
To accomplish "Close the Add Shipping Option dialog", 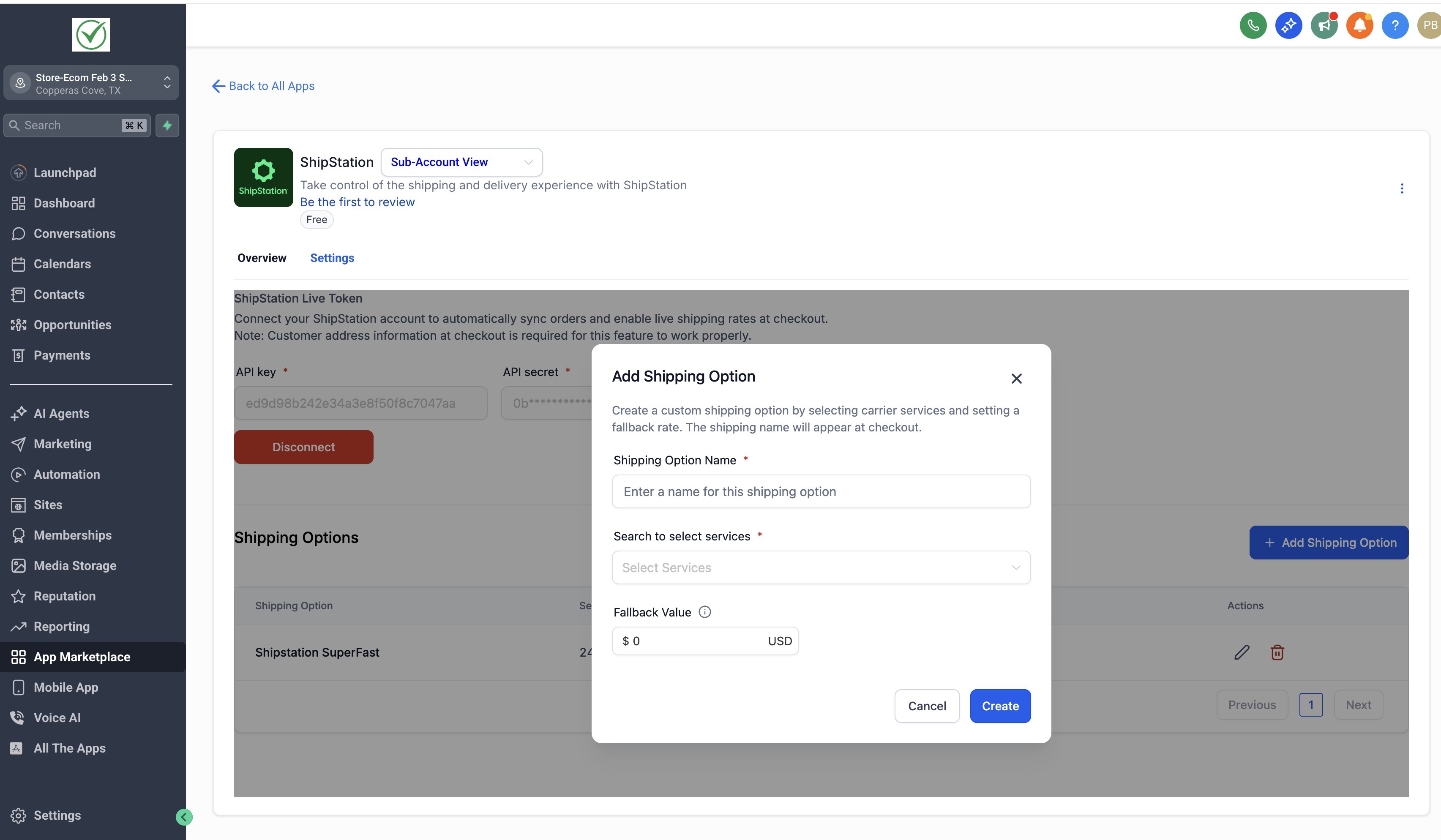I will click(x=1016, y=379).
